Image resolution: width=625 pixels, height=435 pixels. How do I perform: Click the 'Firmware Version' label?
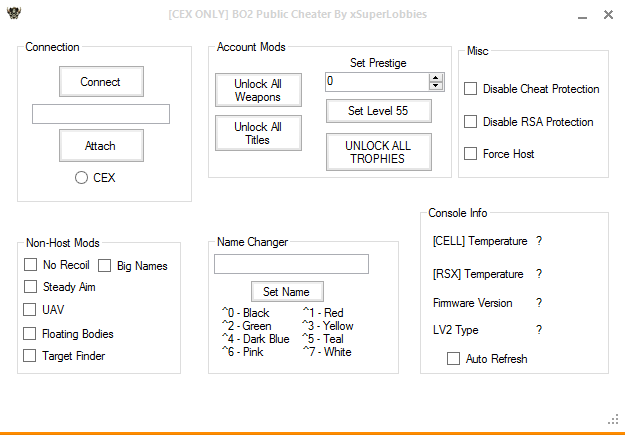(472, 303)
